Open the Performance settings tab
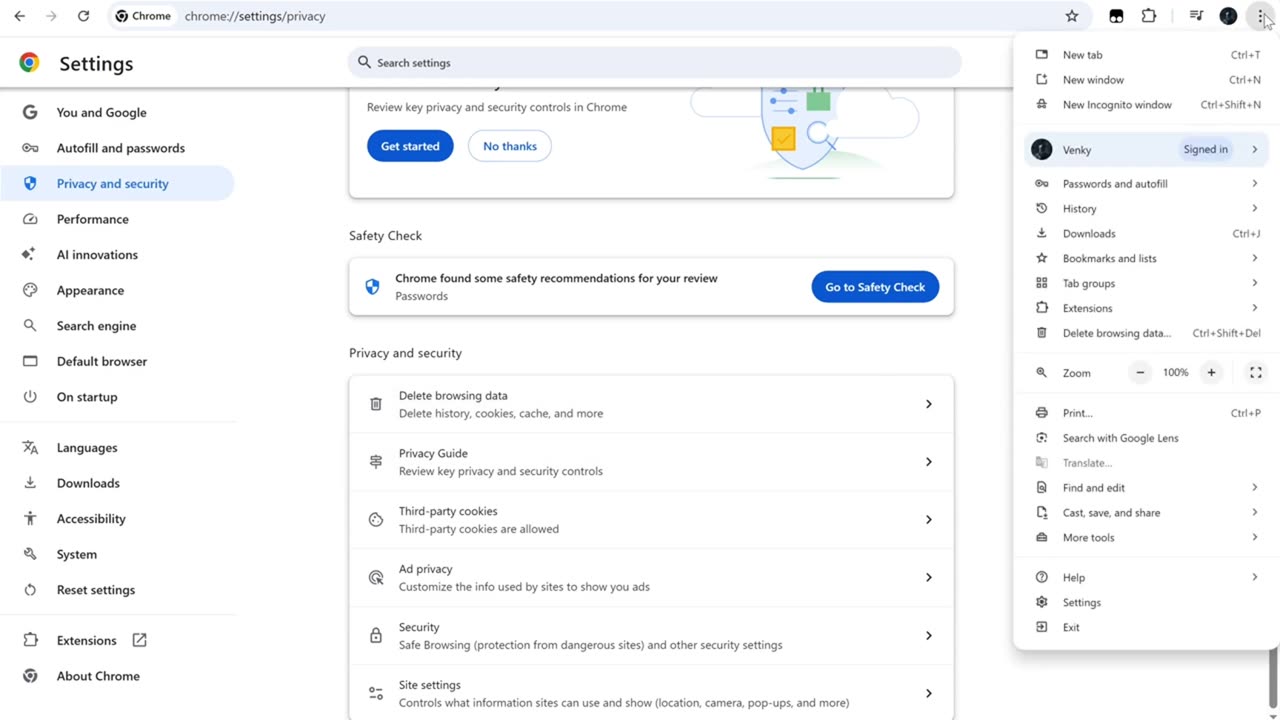The width and height of the screenshot is (1280, 720). click(x=92, y=219)
